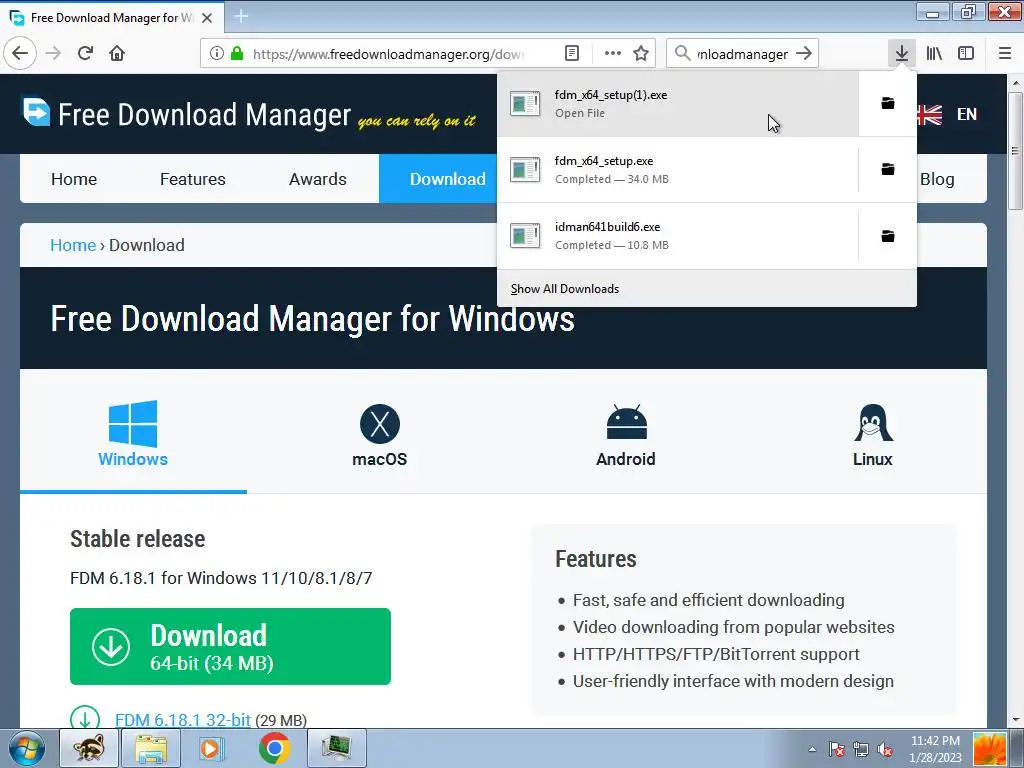Open the Awards navigation tab
This screenshot has height=768, width=1024.
pyautogui.click(x=317, y=179)
